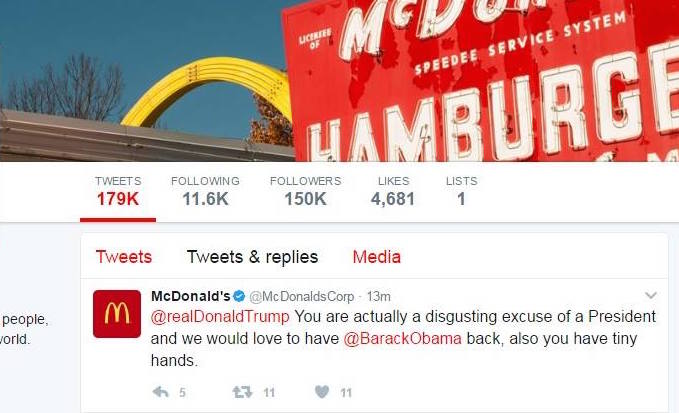
Task: Select the Media tab
Action: [377, 257]
